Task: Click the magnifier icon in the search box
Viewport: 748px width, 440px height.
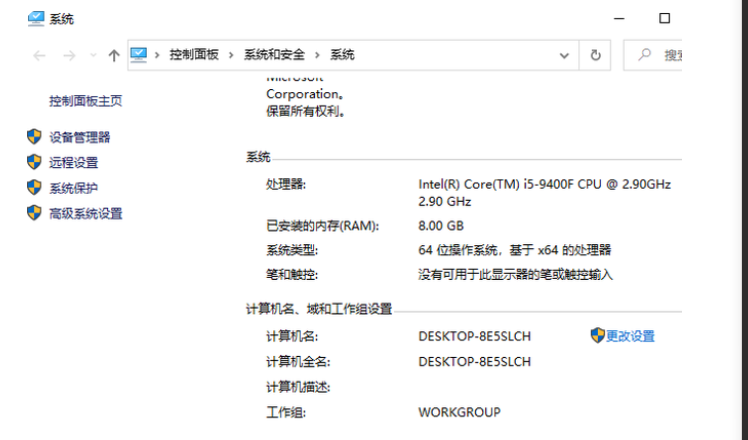Action: (x=644, y=55)
